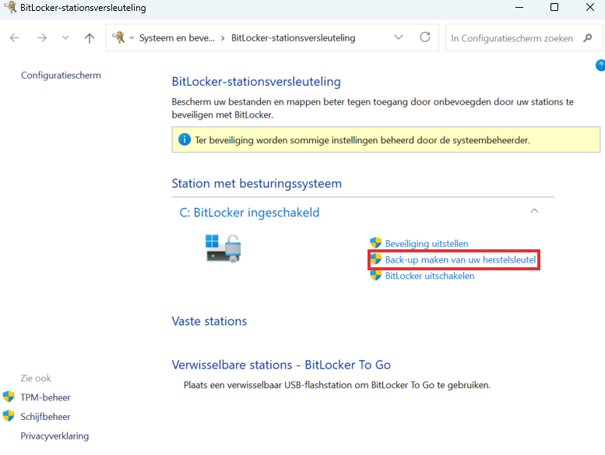The image size is (605, 455).
Task: Open help via the blue question icon
Action: [600, 65]
